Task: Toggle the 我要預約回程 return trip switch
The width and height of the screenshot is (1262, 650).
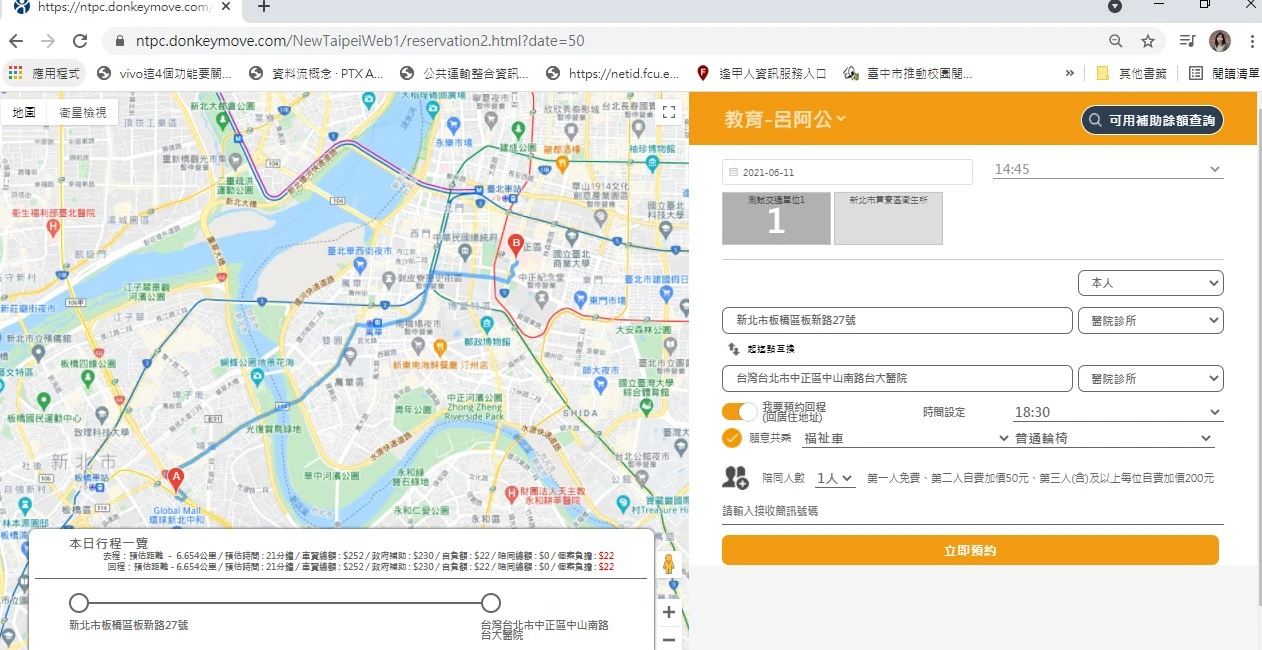Action: 740,411
